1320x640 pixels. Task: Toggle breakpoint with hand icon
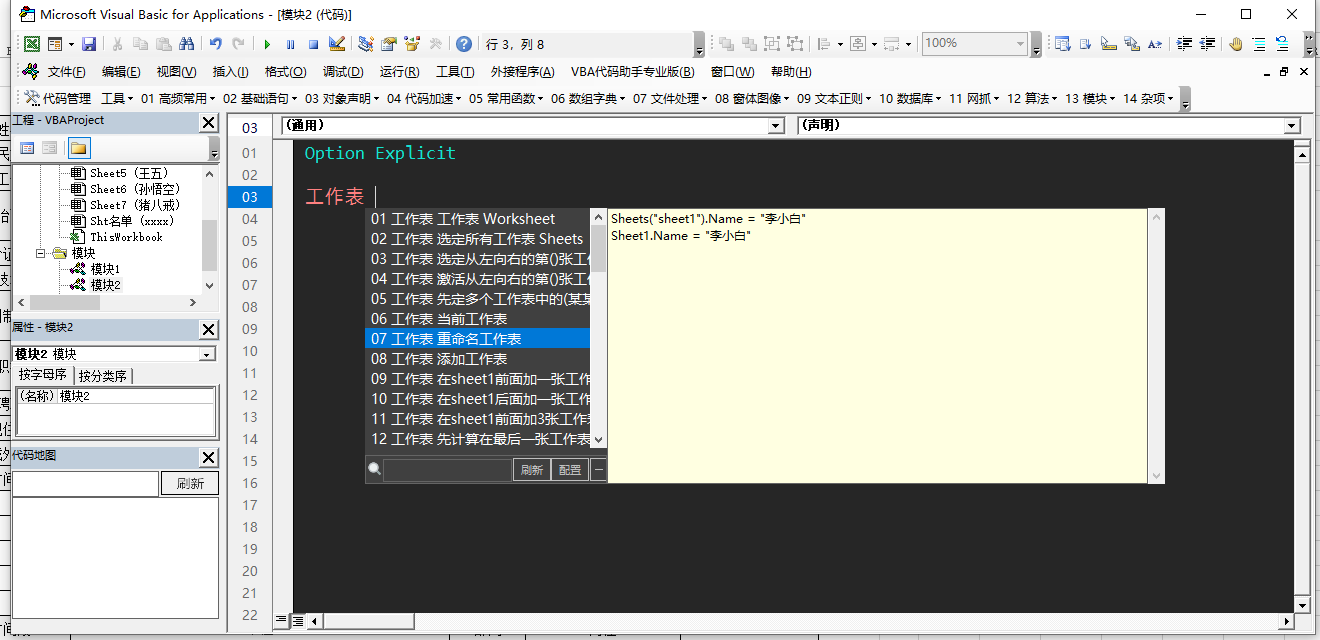[1236, 44]
